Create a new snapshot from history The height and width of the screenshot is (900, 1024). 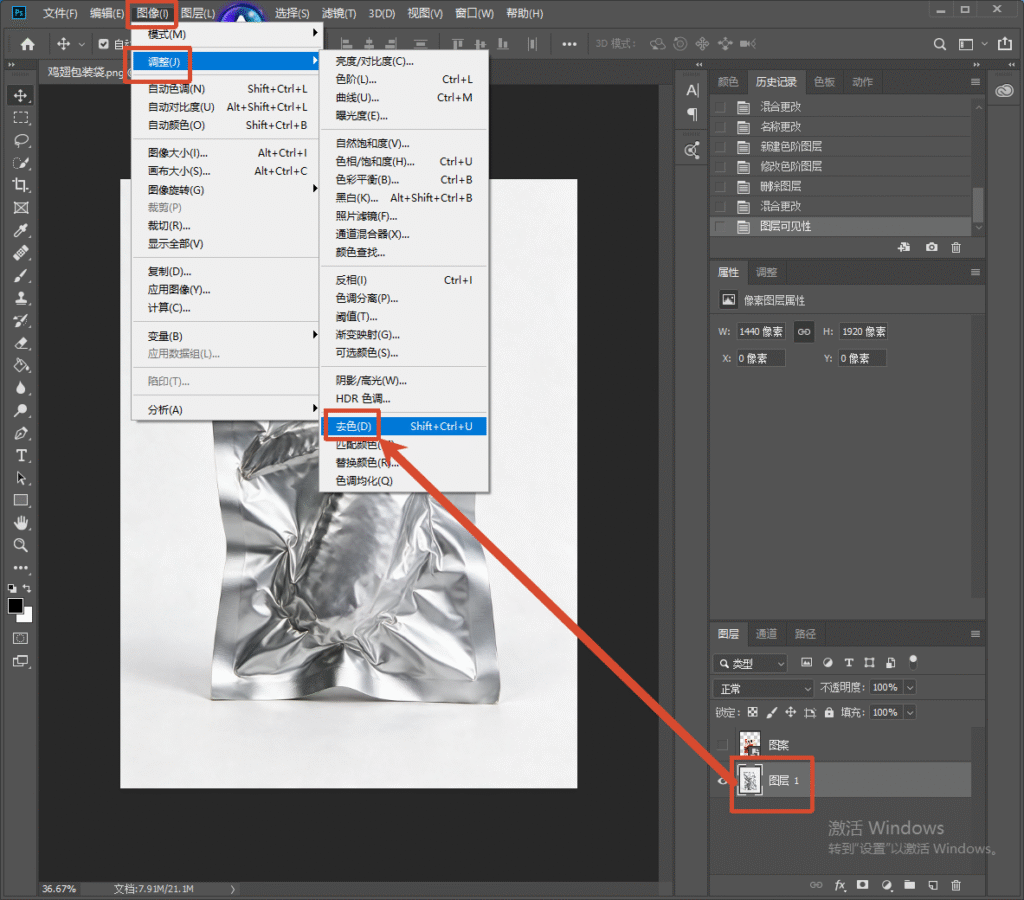point(931,247)
